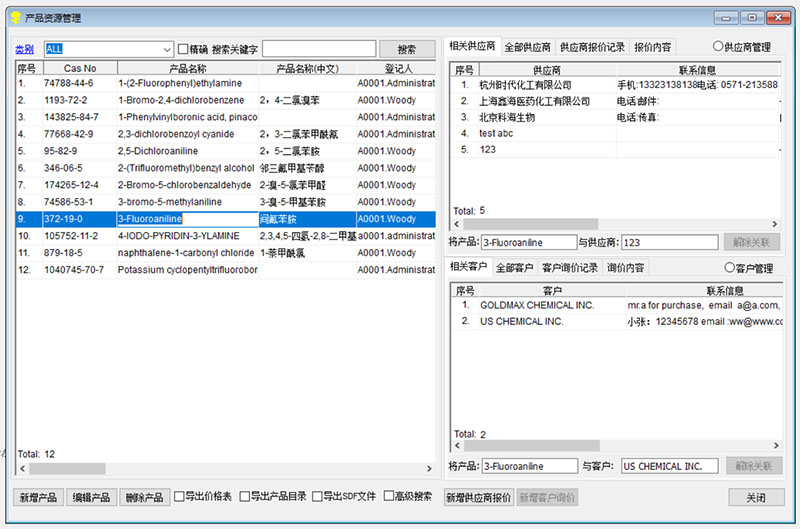Viewport: 800px width, 529px height.
Task: Switch to the 客户询价记录 tab
Action: (x=569, y=268)
